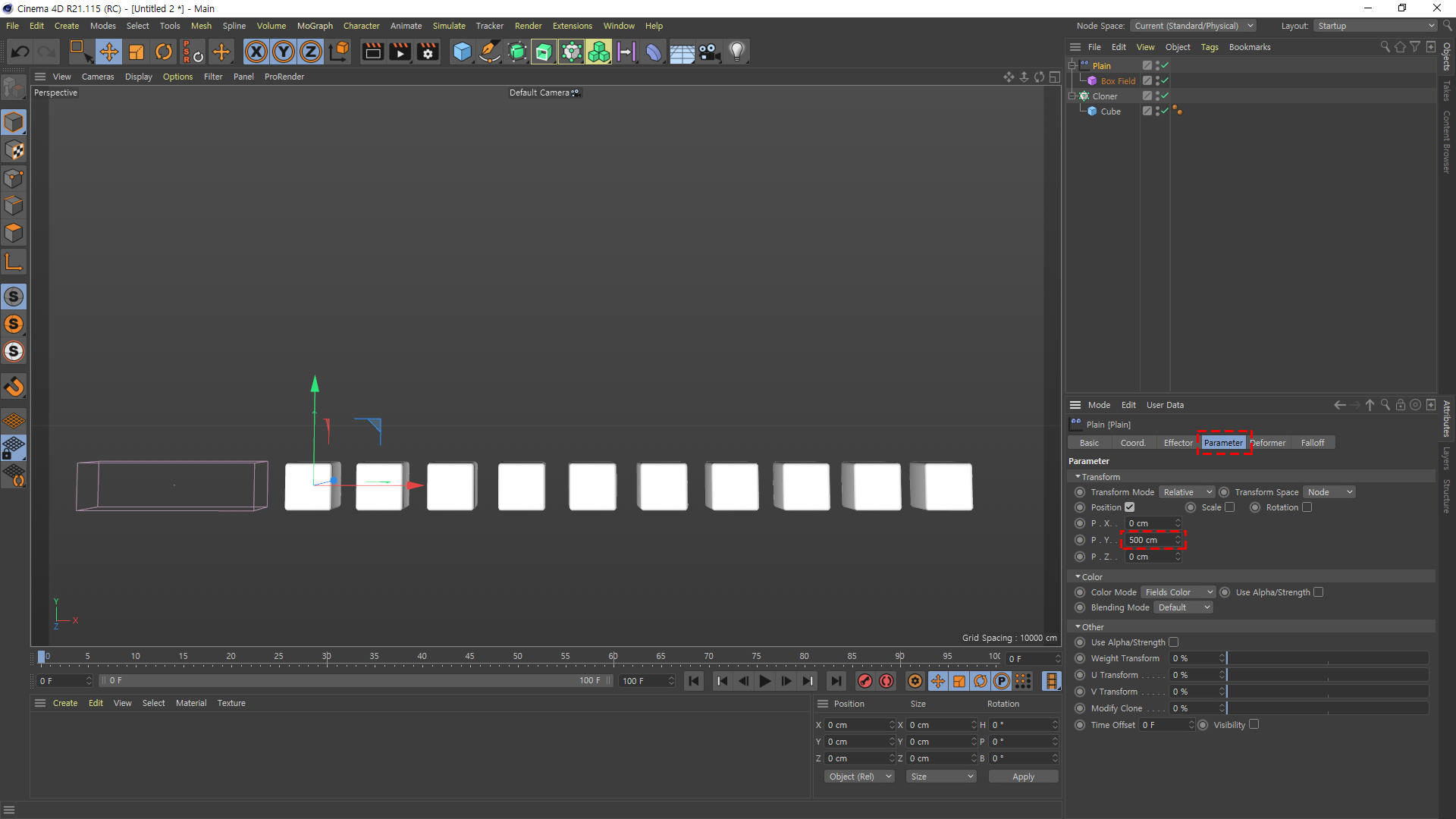Click the Record Active Objects button
This screenshot has width=1456, height=819.
pyautogui.click(x=864, y=681)
